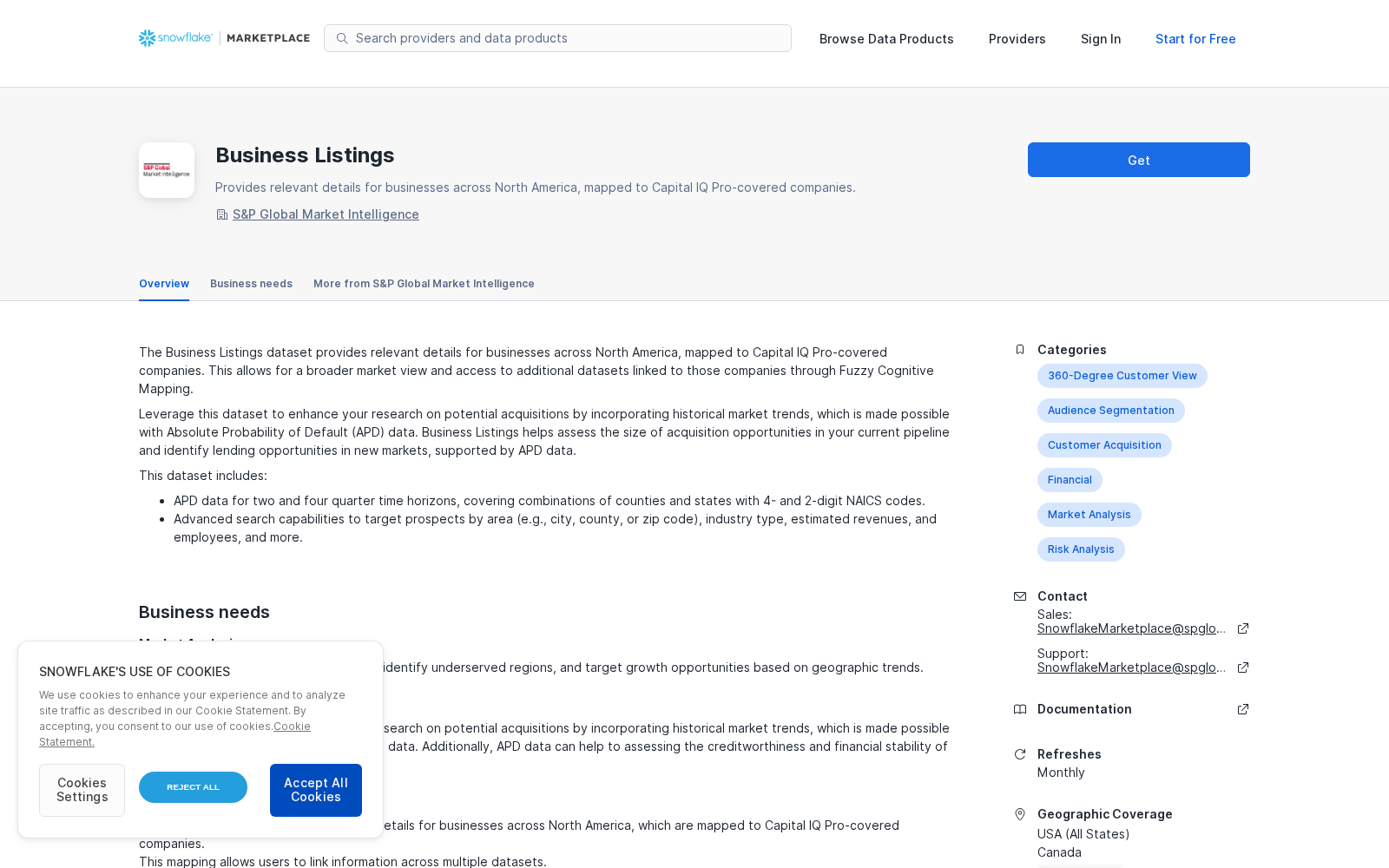The image size is (1389, 868).
Task: Click USA (All States) coverage text
Action: (x=1083, y=834)
